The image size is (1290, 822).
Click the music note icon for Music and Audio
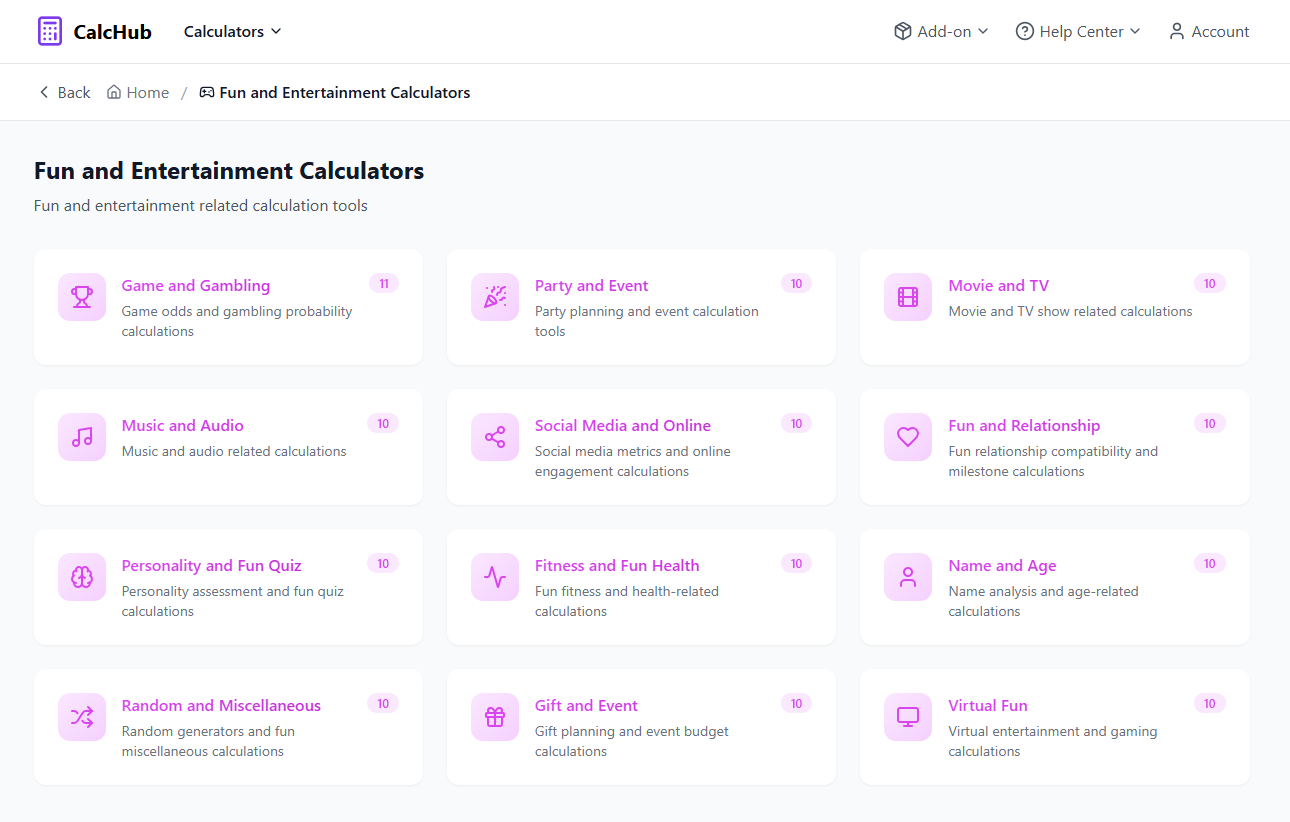coord(82,437)
